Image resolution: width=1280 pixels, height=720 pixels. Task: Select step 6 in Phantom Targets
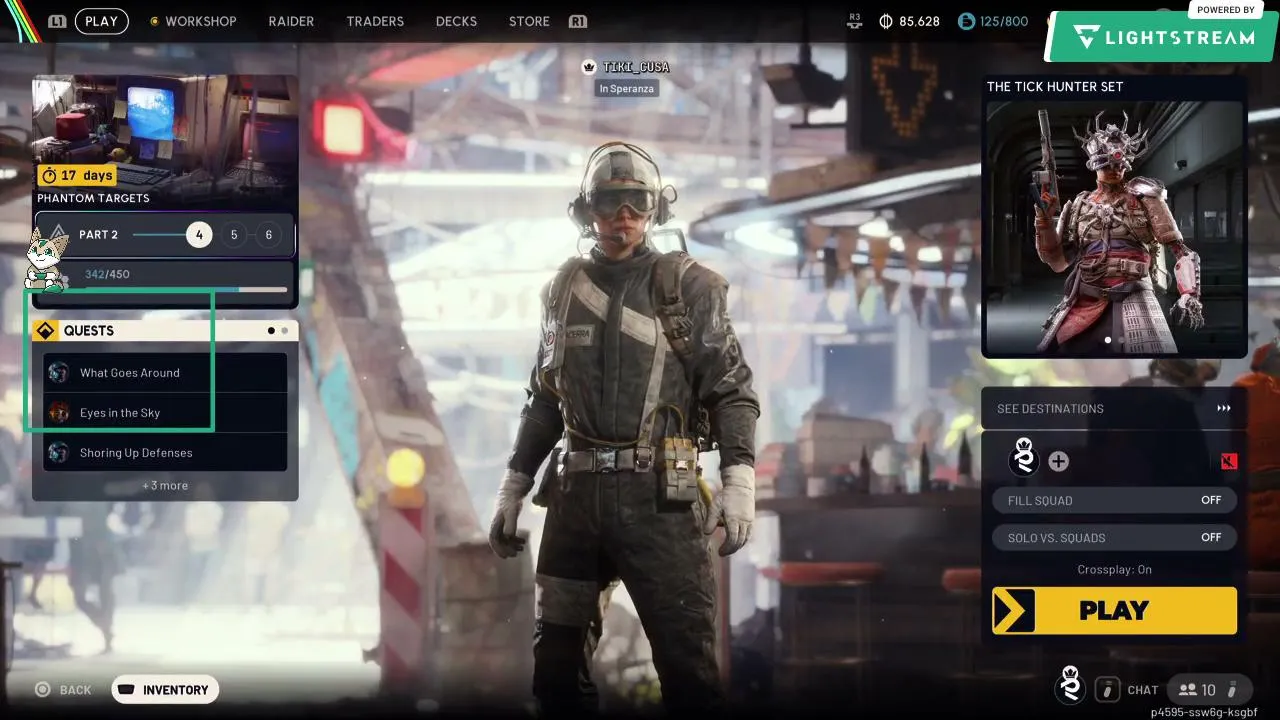pyautogui.click(x=268, y=235)
